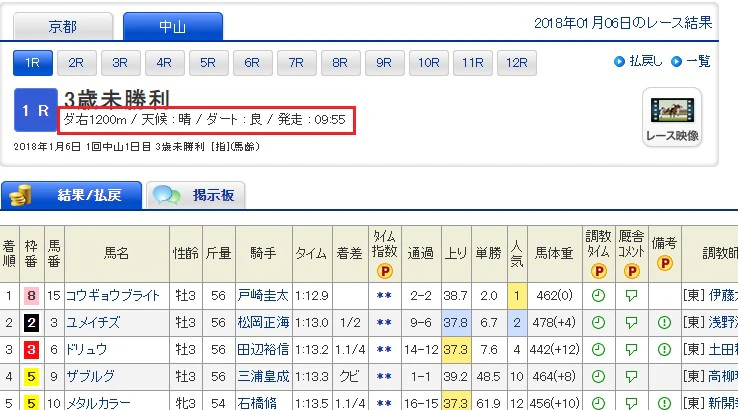The width and height of the screenshot is (738, 410).
Task: Select race 11R button
Action: pos(473,63)
